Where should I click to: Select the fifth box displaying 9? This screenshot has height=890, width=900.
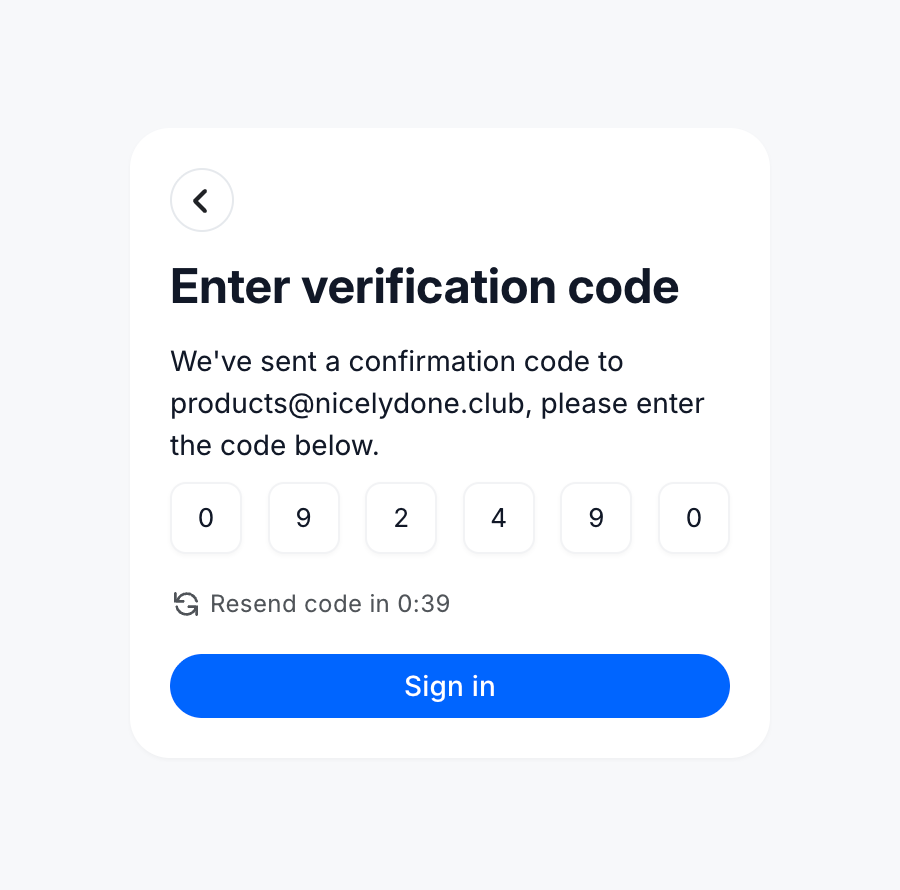click(596, 518)
